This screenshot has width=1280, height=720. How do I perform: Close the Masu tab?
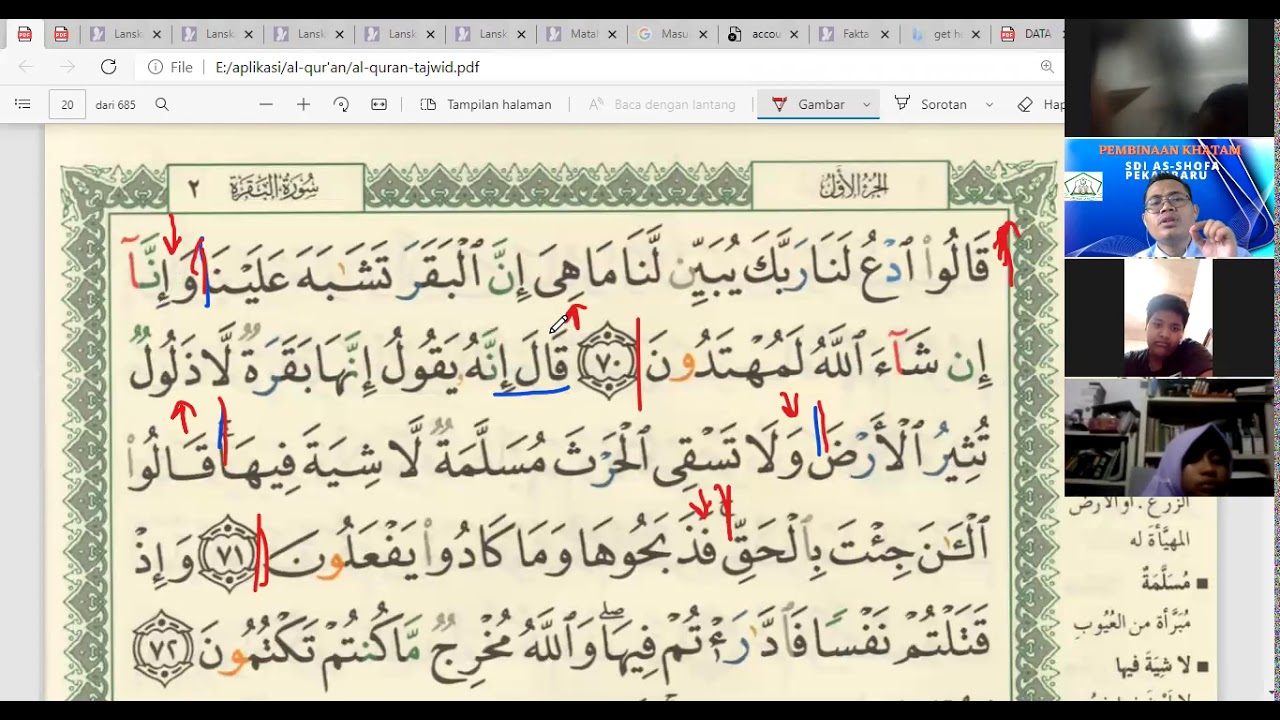click(x=703, y=34)
